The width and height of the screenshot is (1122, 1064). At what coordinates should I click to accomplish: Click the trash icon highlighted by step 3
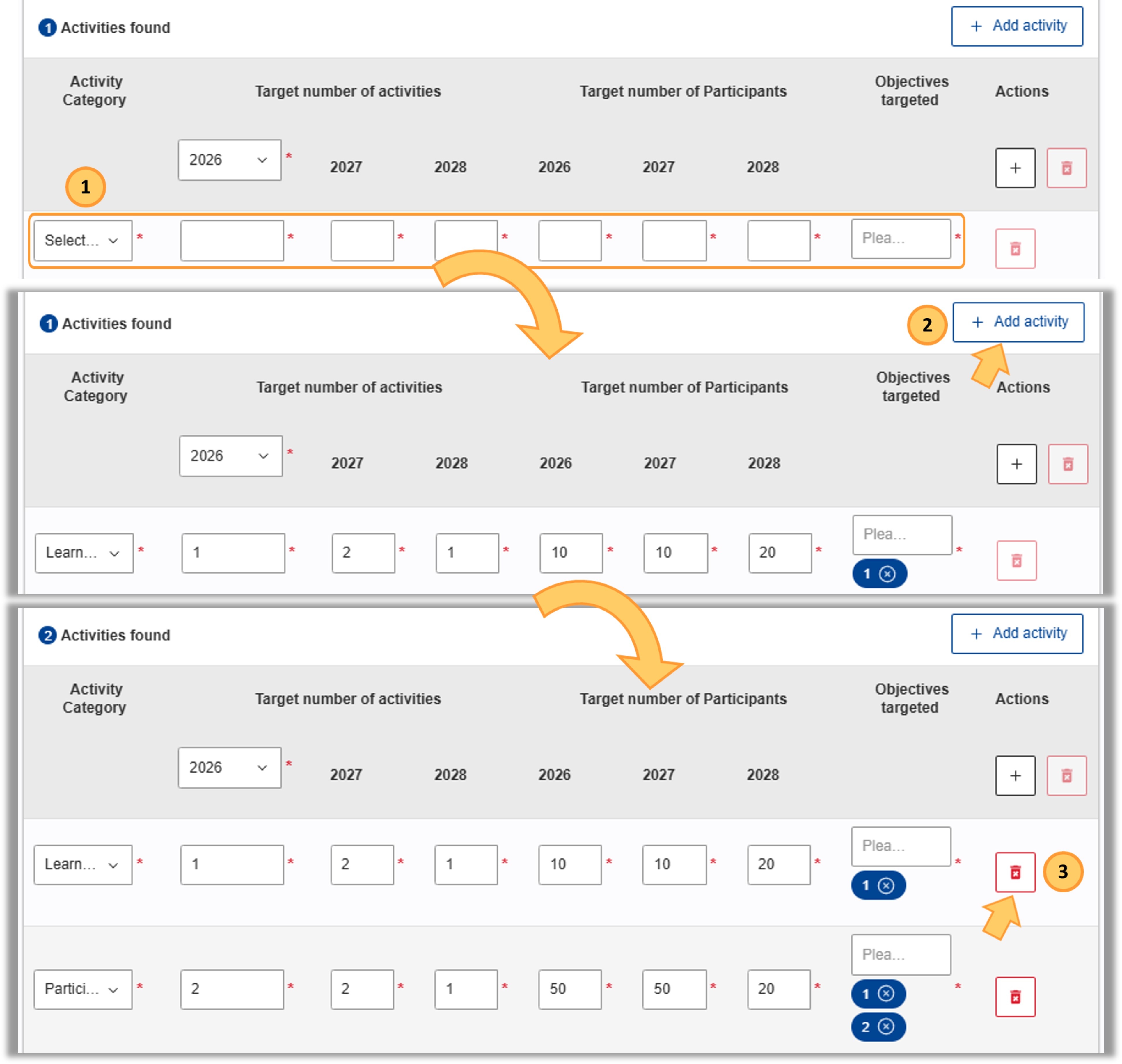pos(1015,872)
